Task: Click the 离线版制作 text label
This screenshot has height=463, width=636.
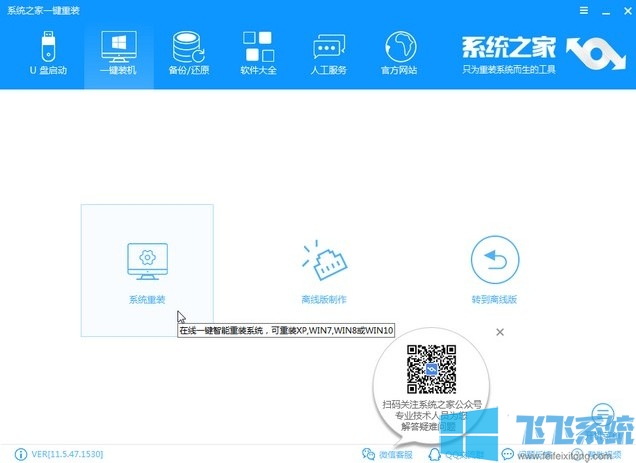Action: point(323,299)
